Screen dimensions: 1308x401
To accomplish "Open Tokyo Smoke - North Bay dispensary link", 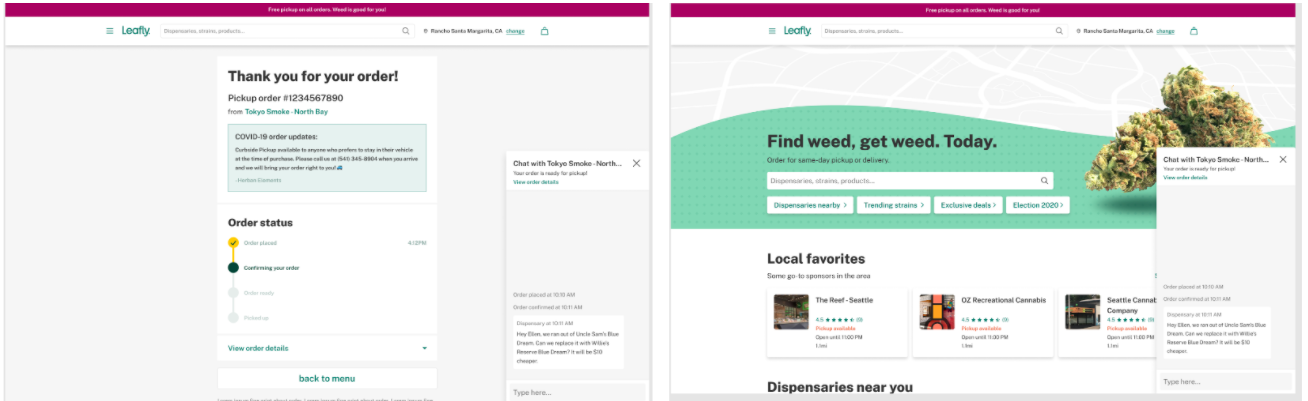I will [286, 112].
